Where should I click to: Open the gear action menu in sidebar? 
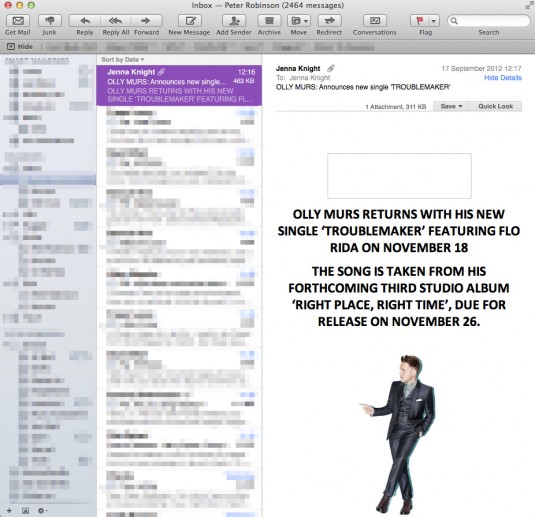point(42,511)
